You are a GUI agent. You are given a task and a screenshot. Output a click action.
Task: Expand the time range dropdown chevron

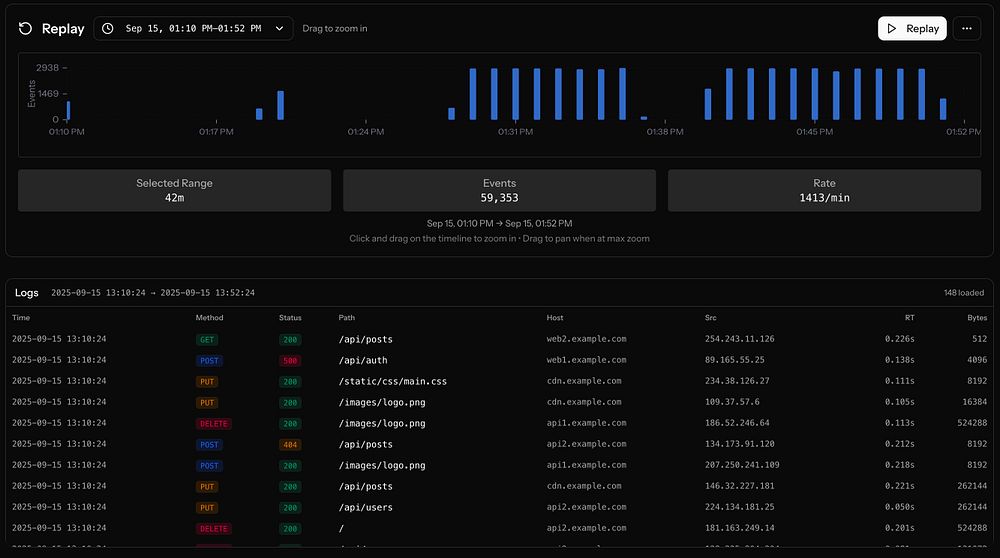[x=279, y=29]
